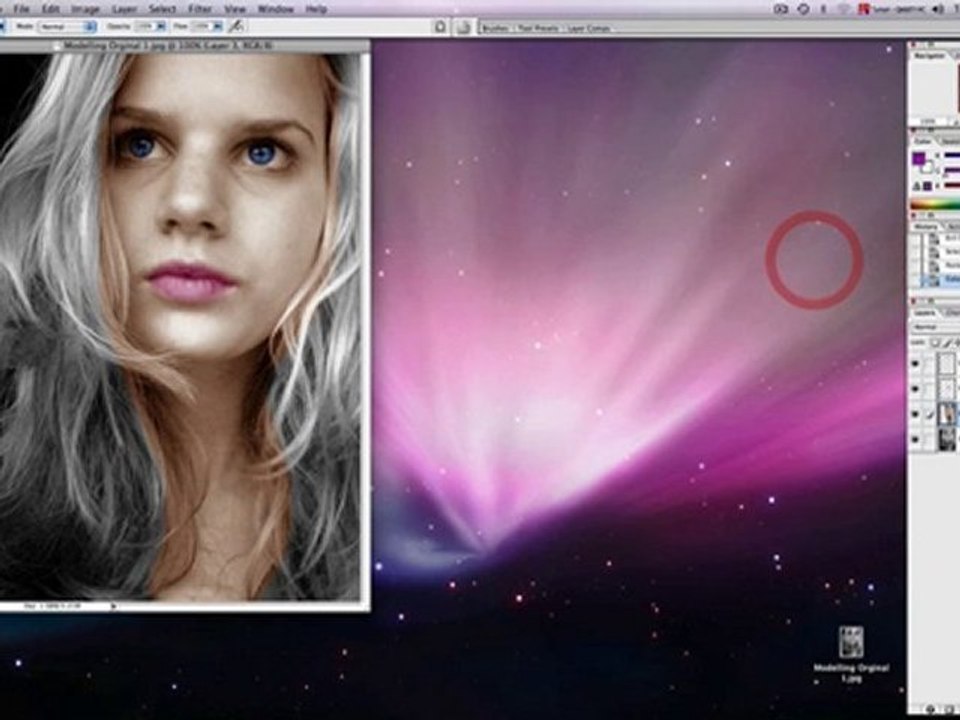Viewport: 960px width, 720px height.
Task: Click the document status bar arrow
Action: pyautogui.click(x=113, y=606)
